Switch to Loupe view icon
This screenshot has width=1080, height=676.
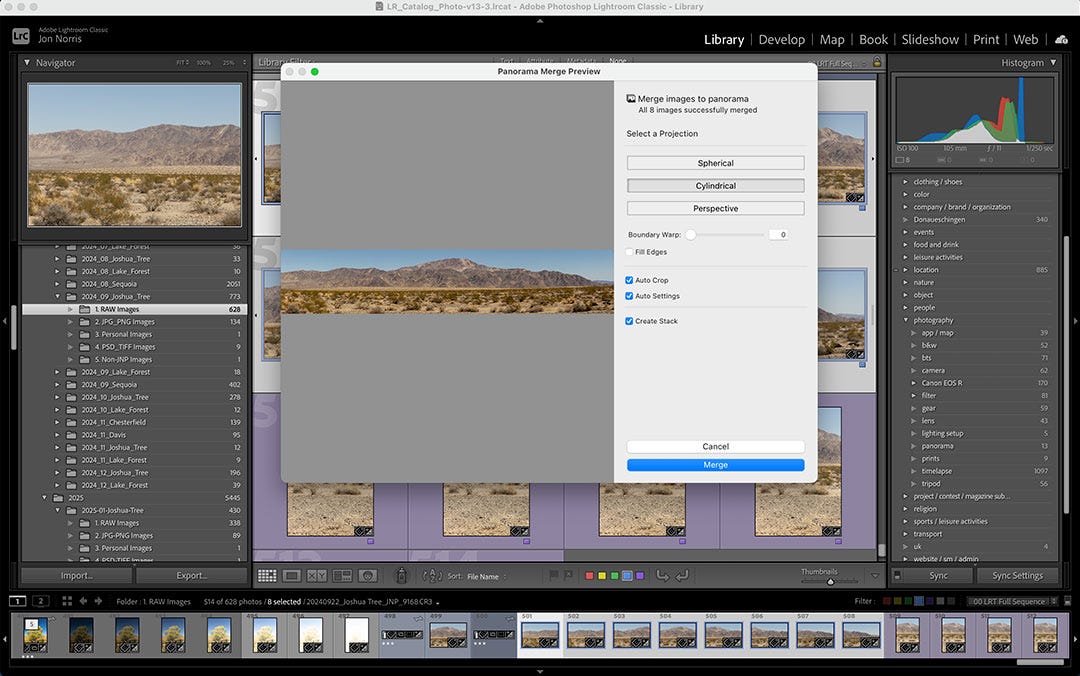(292, 576)
